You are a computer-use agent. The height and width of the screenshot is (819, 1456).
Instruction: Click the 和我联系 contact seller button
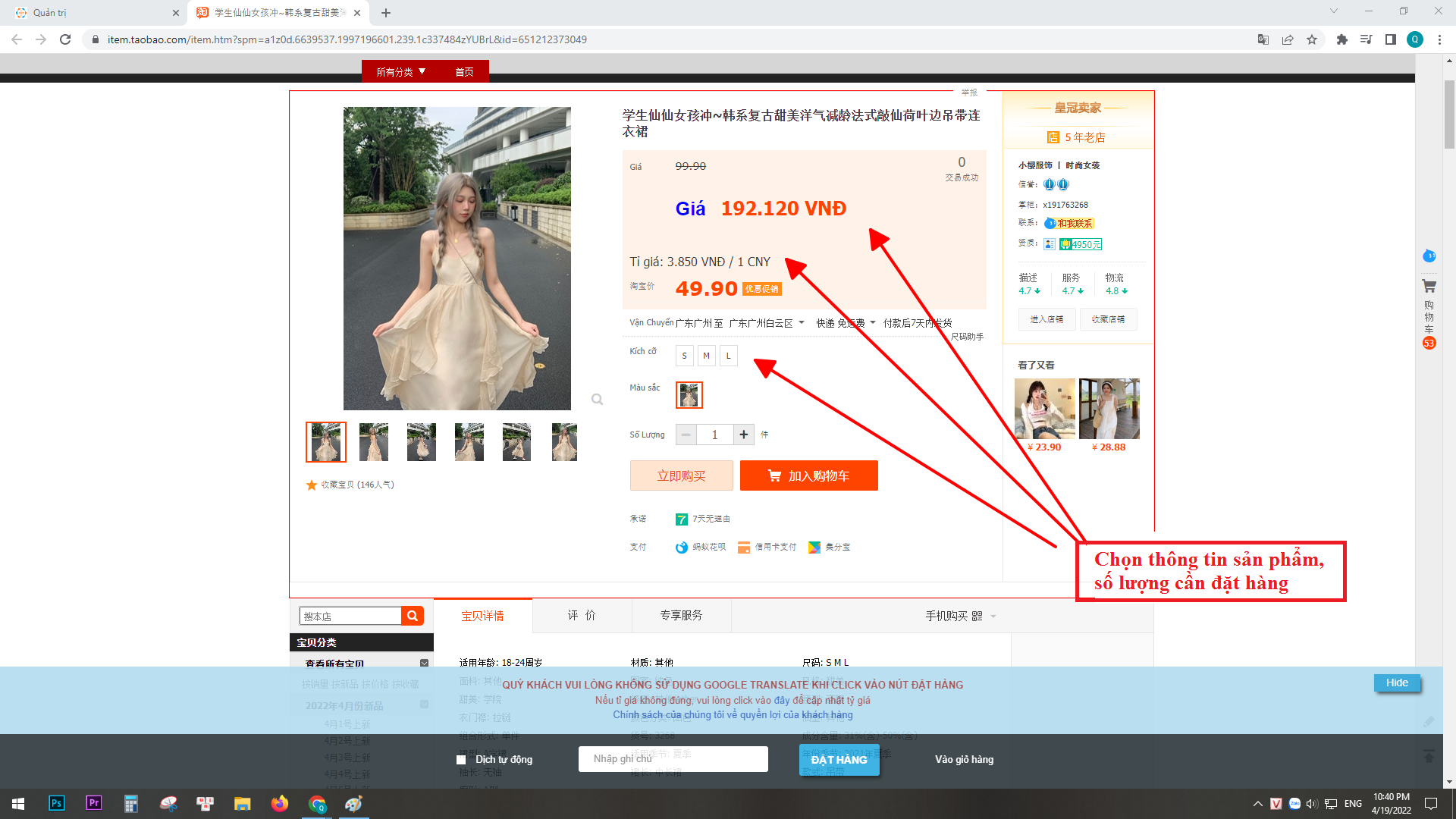[1068, 224]
